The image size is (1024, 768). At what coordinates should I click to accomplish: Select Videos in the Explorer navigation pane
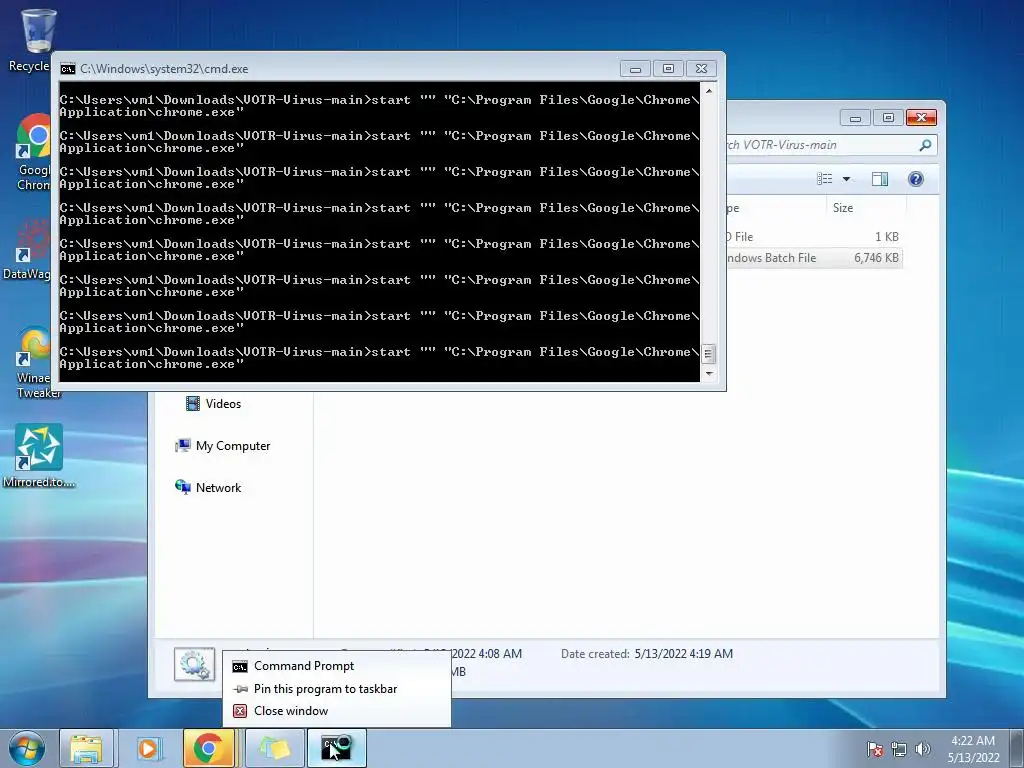coord(214,404)
